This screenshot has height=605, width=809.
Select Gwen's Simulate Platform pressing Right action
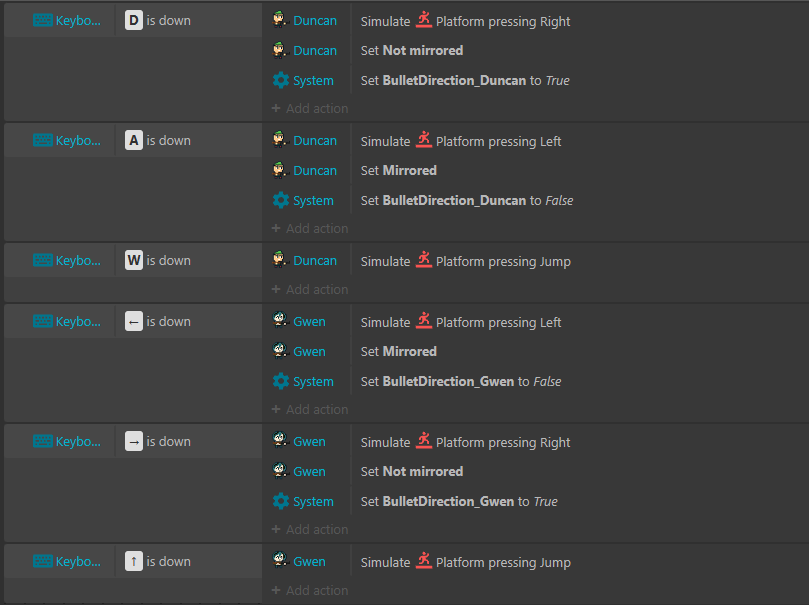point(465,442)
